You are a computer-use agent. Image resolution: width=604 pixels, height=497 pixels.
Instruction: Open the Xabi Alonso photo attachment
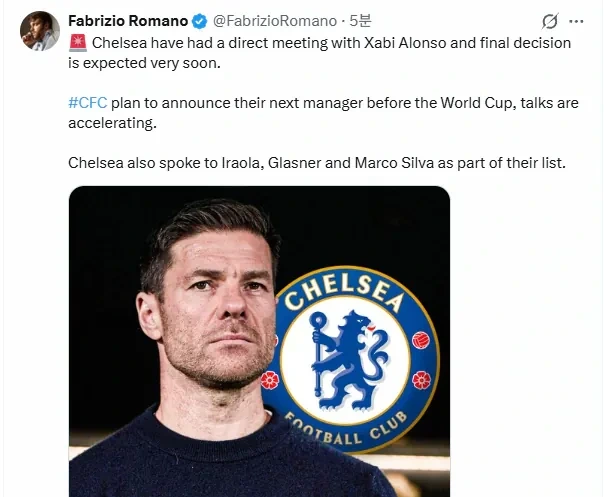click(x=259, y=341)
